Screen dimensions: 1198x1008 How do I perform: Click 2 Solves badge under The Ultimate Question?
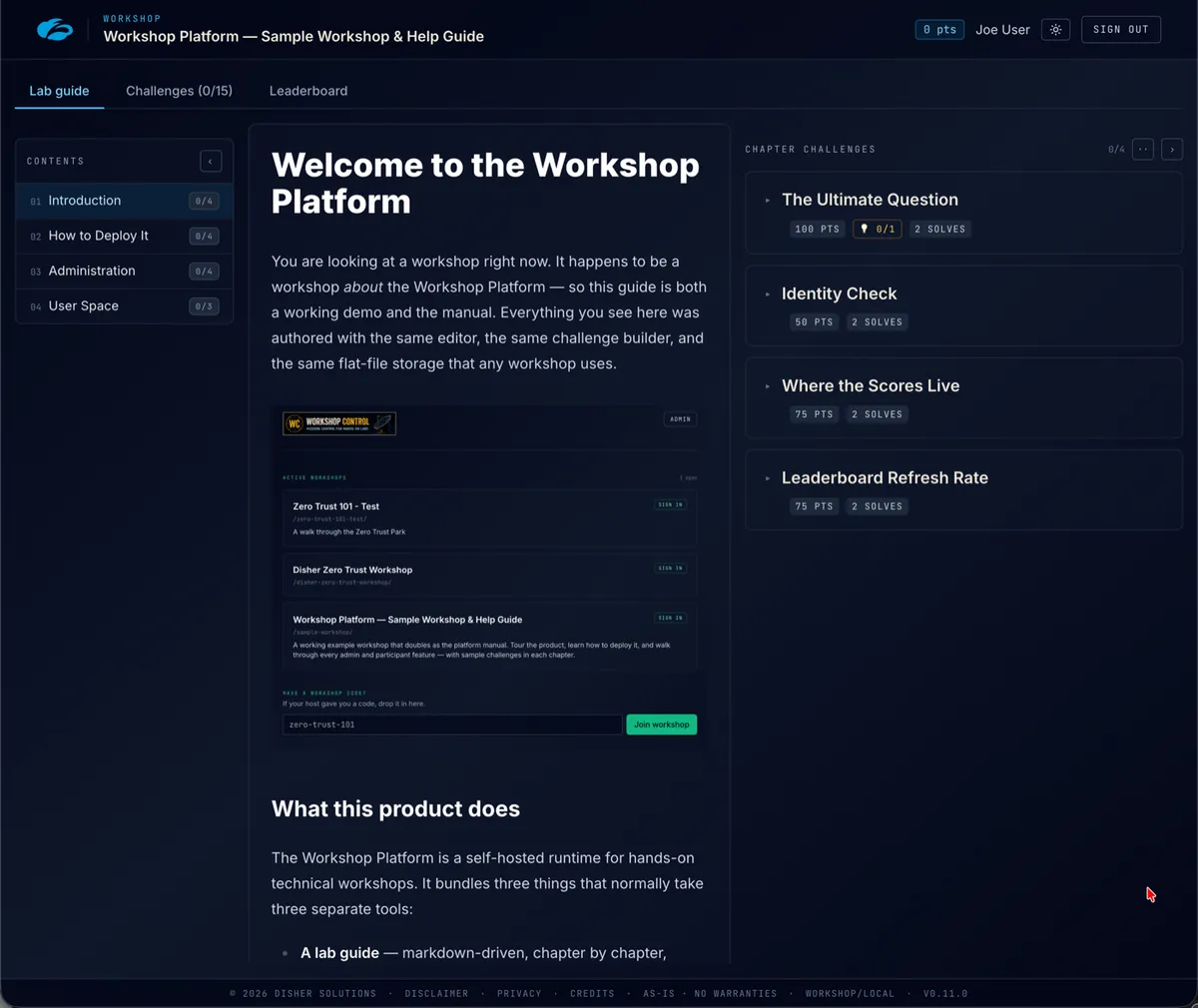(940, 229)
